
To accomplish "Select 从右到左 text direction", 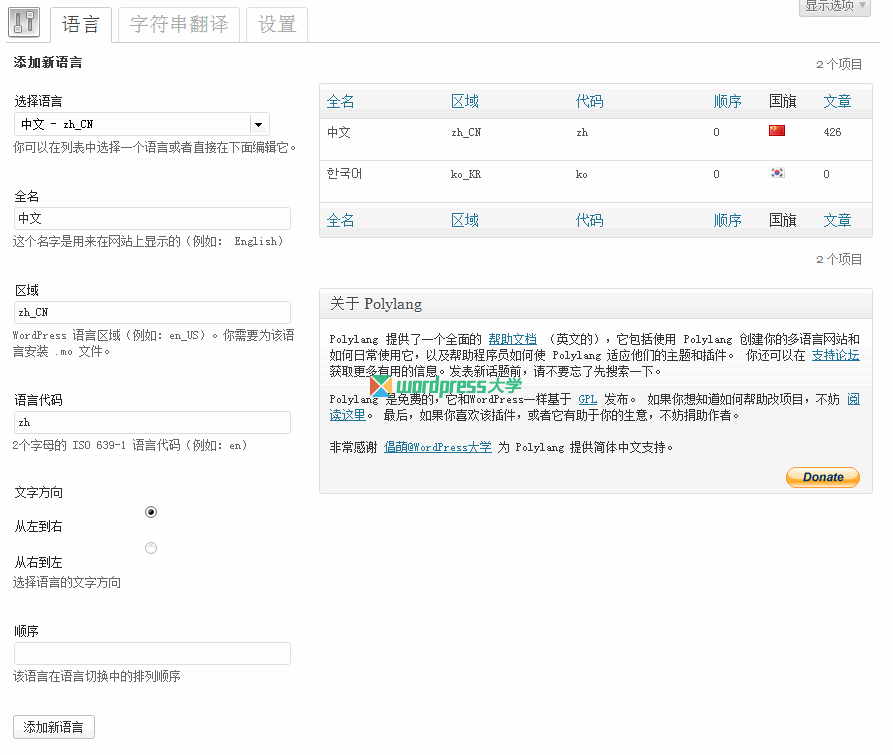I will pyautogui.click(x=151, y=547).
